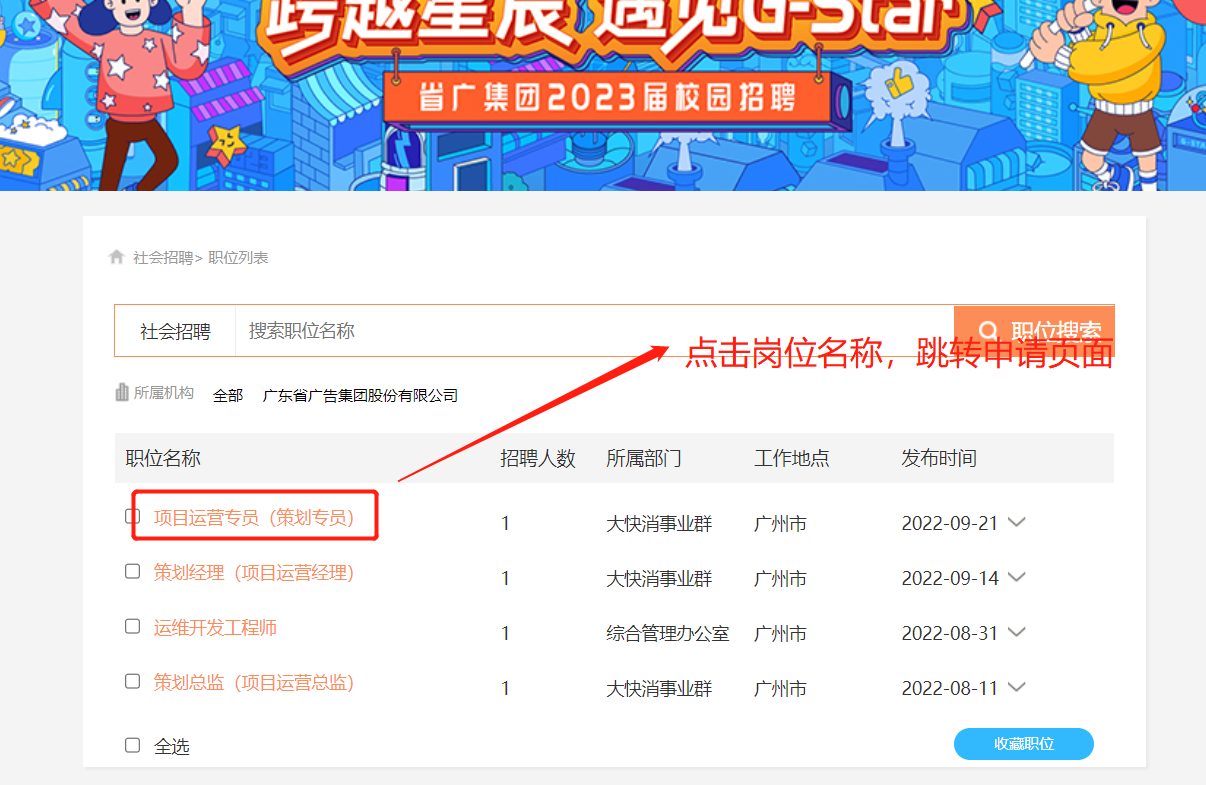
Task: Expand the 2022-09-21 job row chevron
Action: [1017, 522]
